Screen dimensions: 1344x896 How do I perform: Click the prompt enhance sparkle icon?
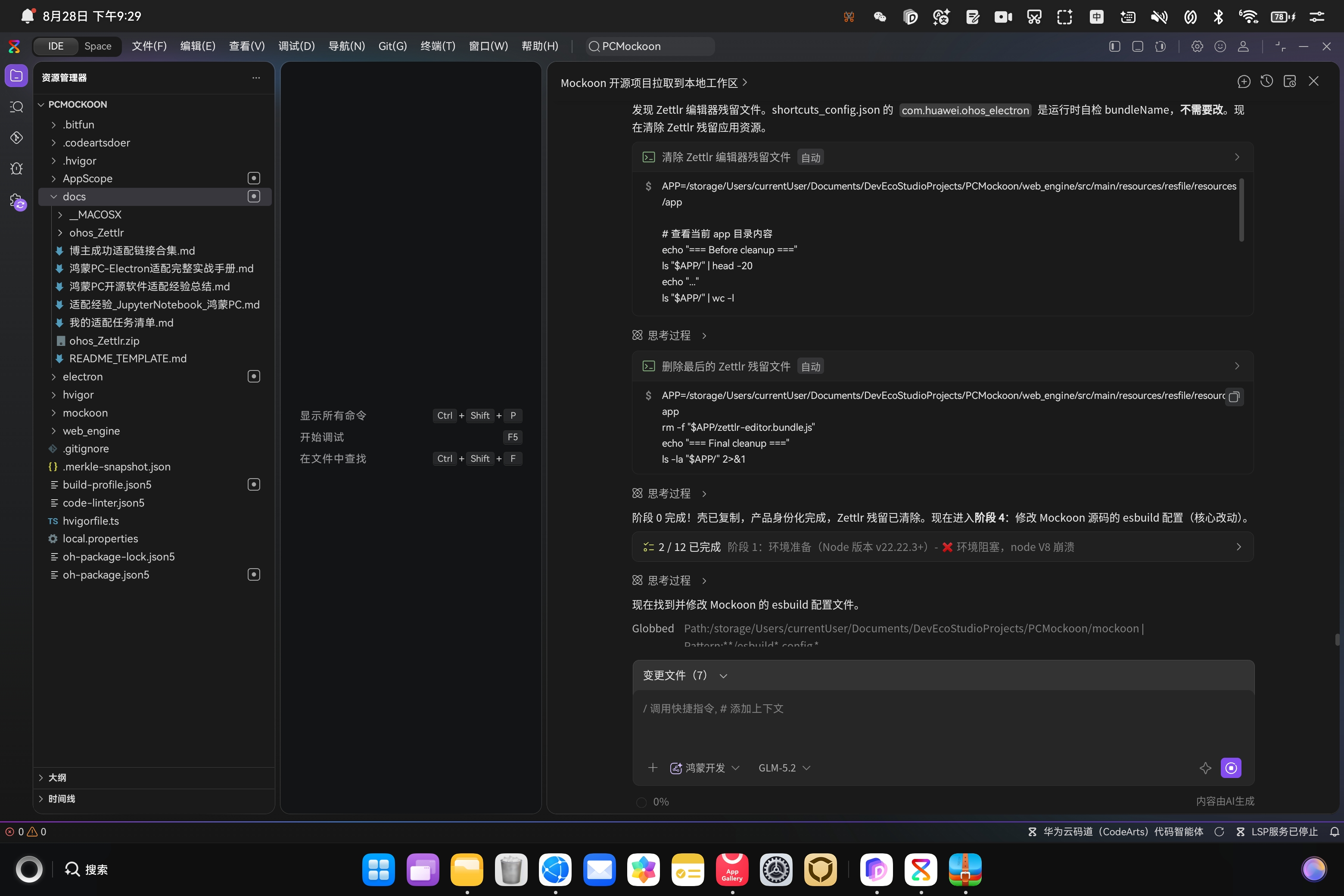[x=1205, y=768]
